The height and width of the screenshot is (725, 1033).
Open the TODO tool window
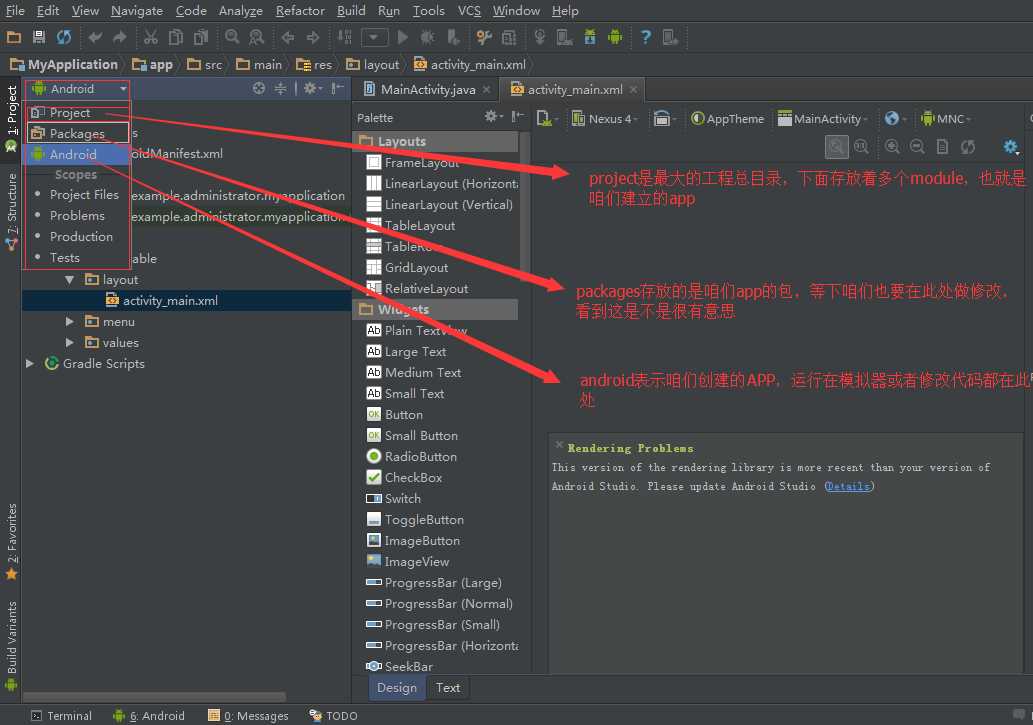point(333,716)
